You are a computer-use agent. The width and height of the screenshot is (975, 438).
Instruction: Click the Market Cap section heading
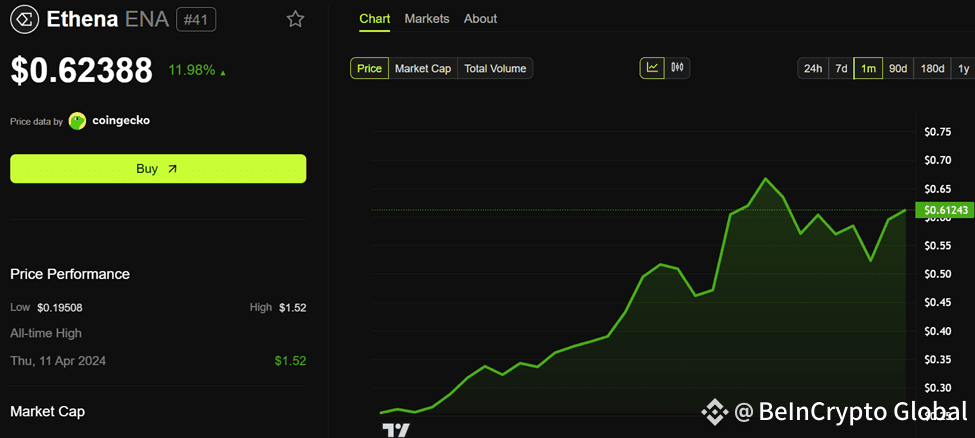coord(47,411)
